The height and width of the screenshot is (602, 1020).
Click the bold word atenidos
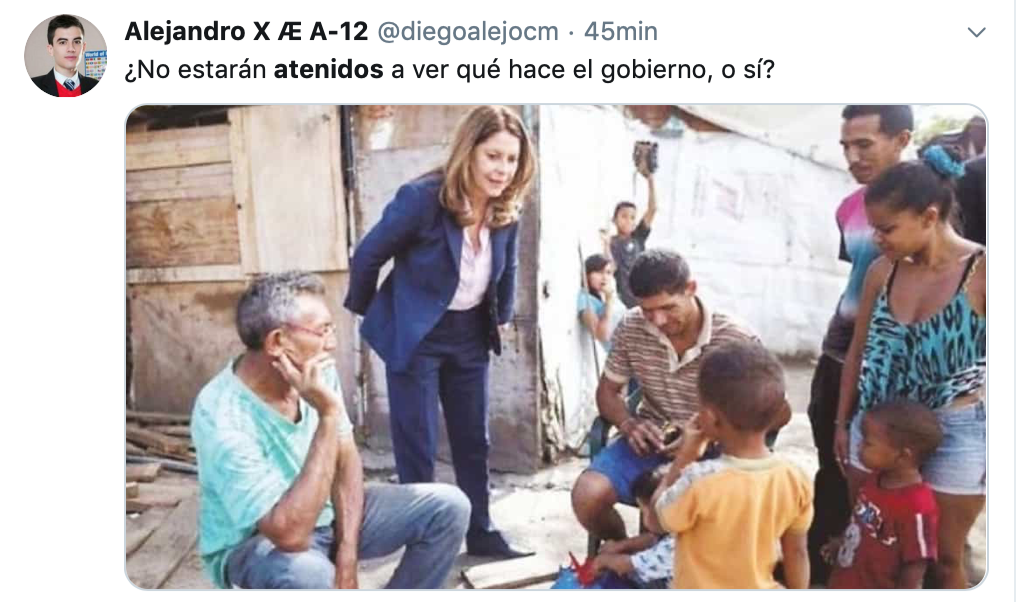click(329, 70)
